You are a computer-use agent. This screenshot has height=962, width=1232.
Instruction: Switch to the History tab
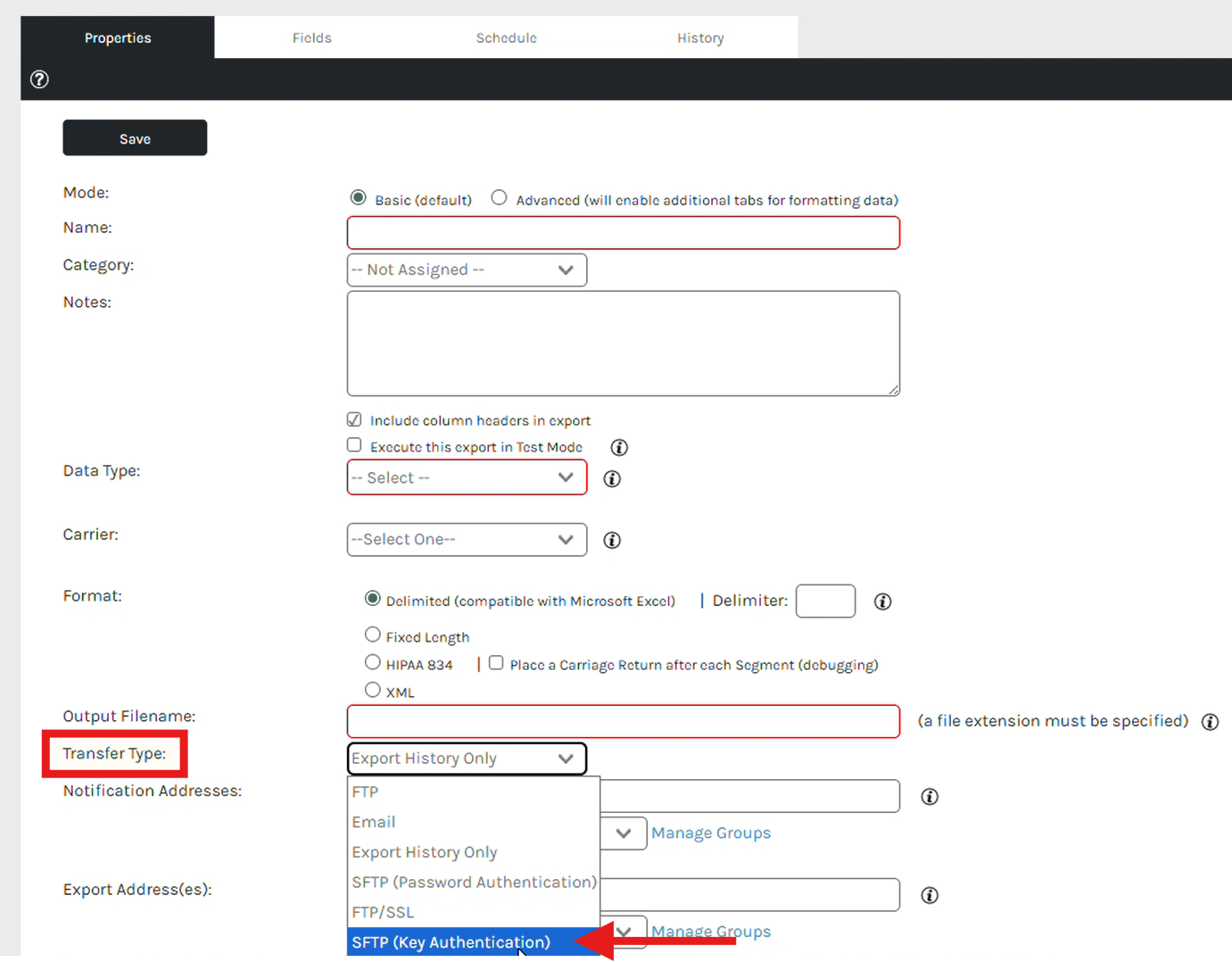tap(700, 37)
